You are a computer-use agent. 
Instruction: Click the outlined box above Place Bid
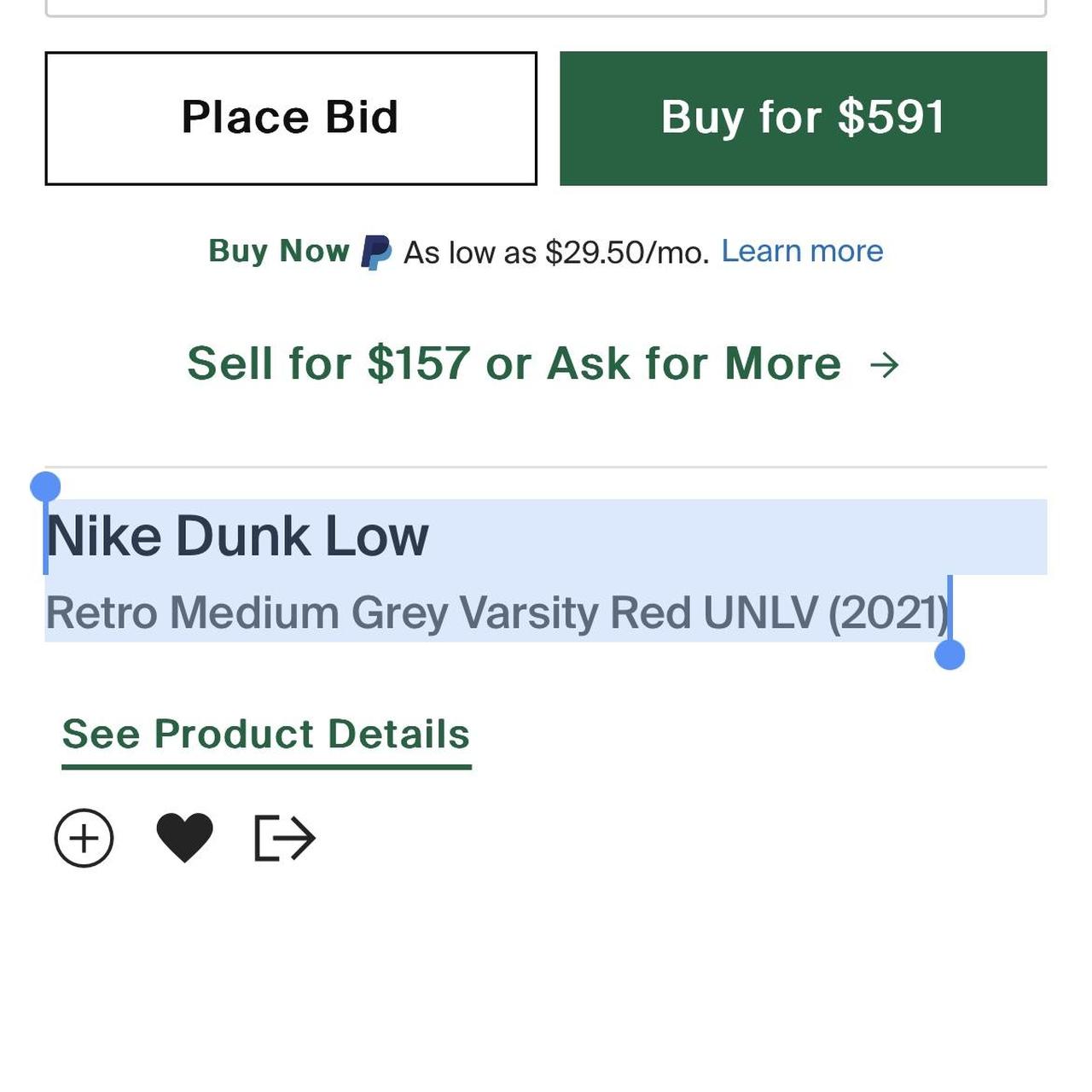(x=546, y=9)
